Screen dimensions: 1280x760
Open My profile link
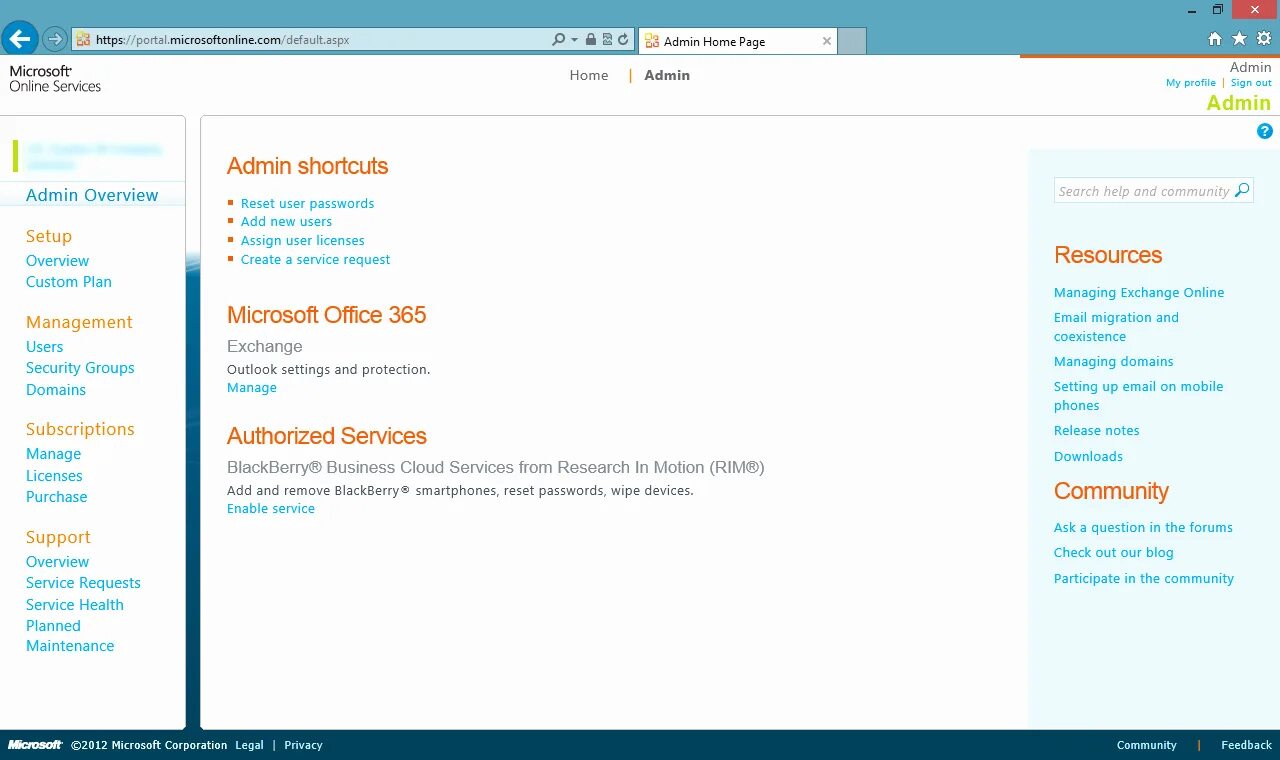click(1191, 83)
